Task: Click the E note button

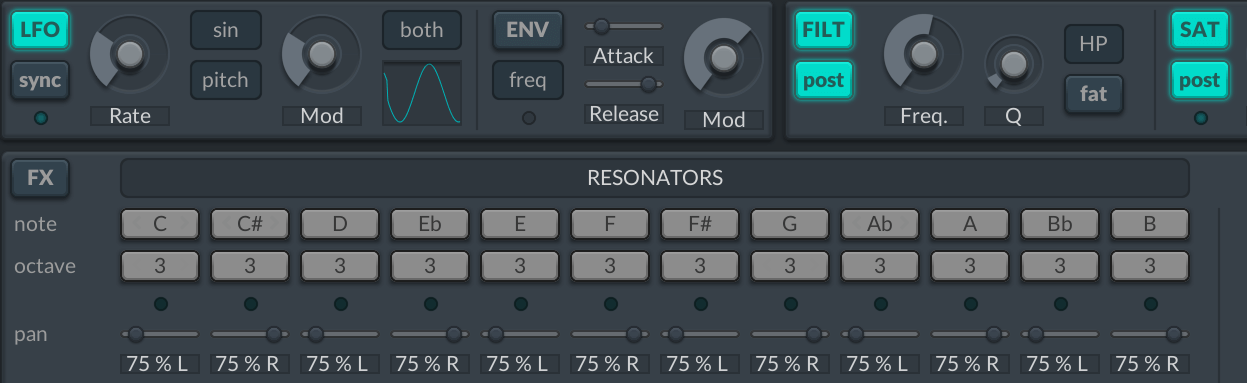Action: 520,225
